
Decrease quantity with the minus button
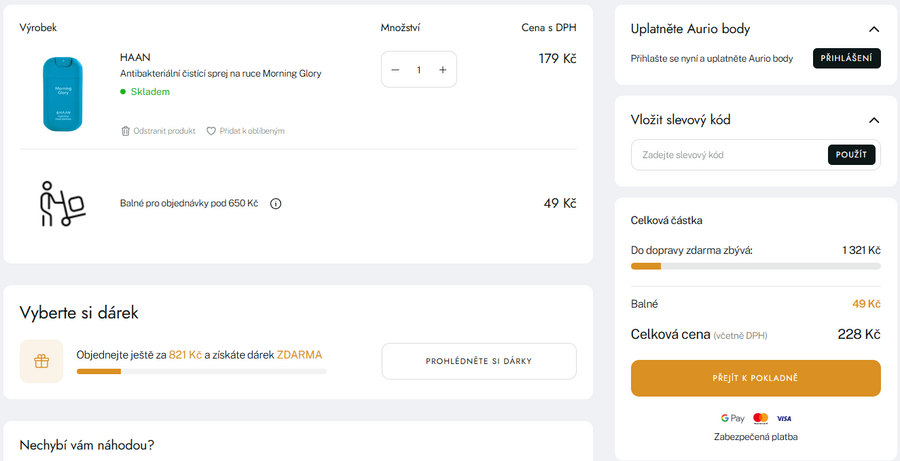(x=395, y=70)
